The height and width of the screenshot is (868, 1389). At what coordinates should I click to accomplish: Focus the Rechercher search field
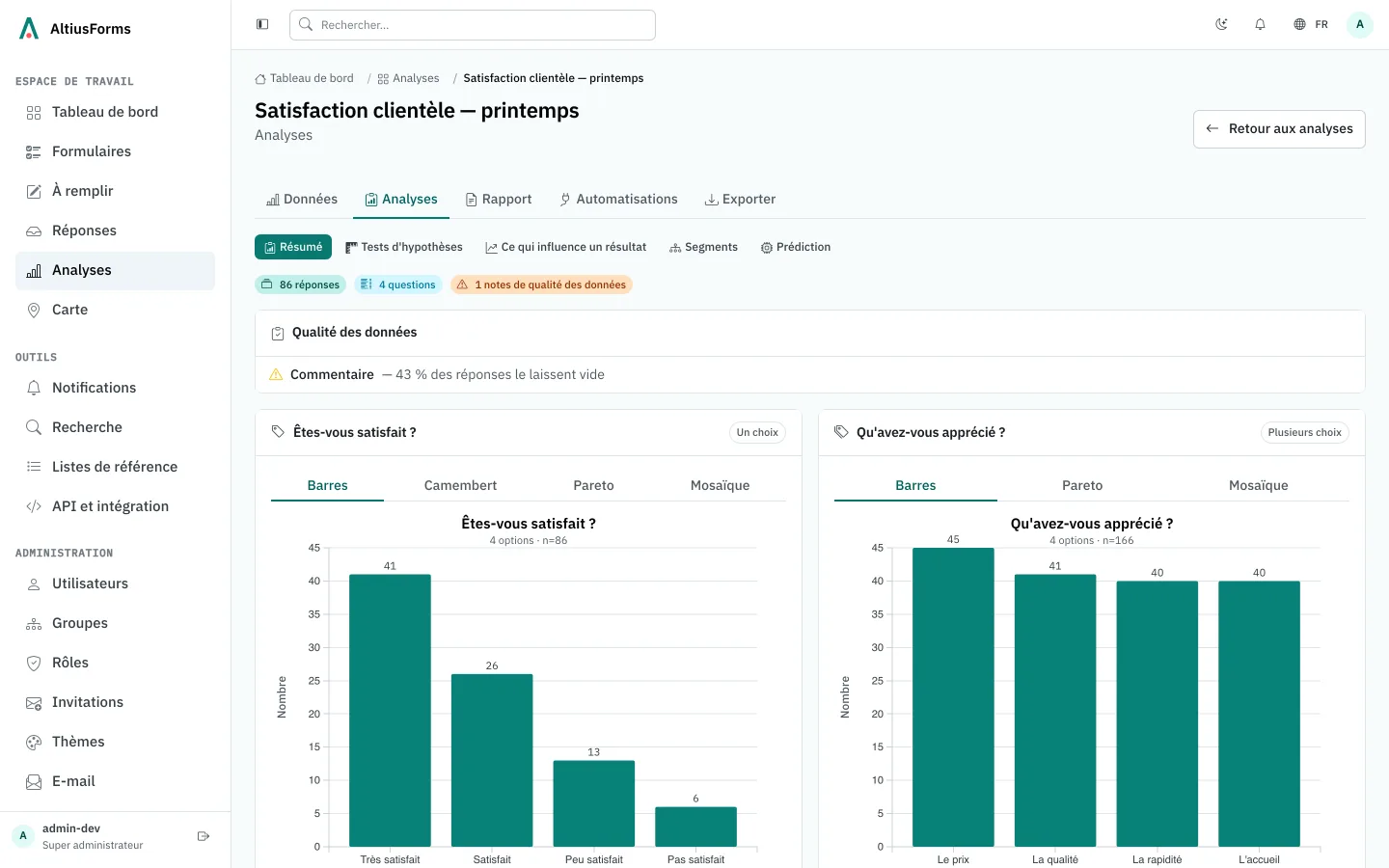point(473,25)
